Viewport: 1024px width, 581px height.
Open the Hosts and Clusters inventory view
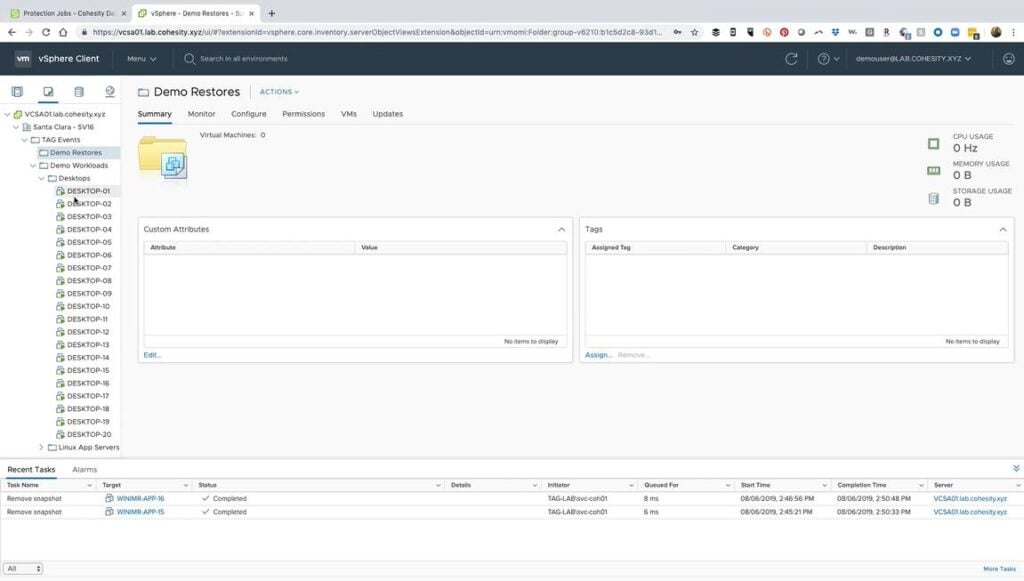[17, 90]
